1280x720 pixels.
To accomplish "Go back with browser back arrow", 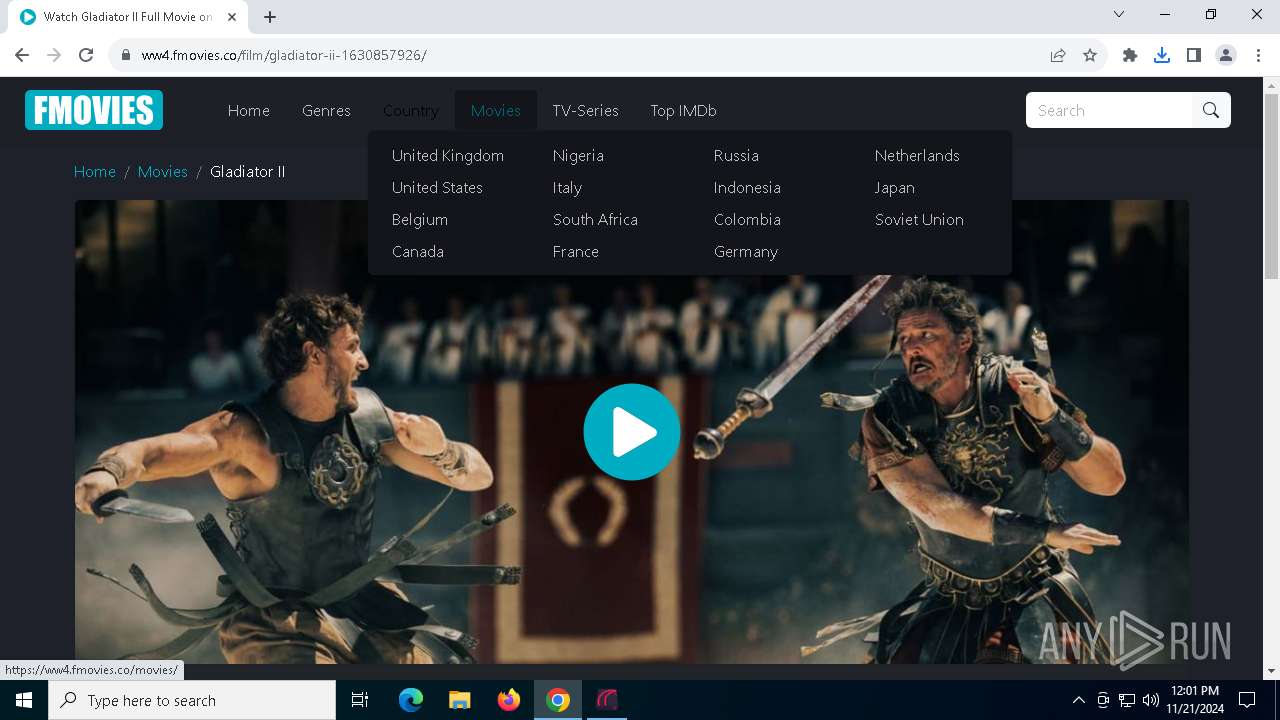I will coord(22,55).
